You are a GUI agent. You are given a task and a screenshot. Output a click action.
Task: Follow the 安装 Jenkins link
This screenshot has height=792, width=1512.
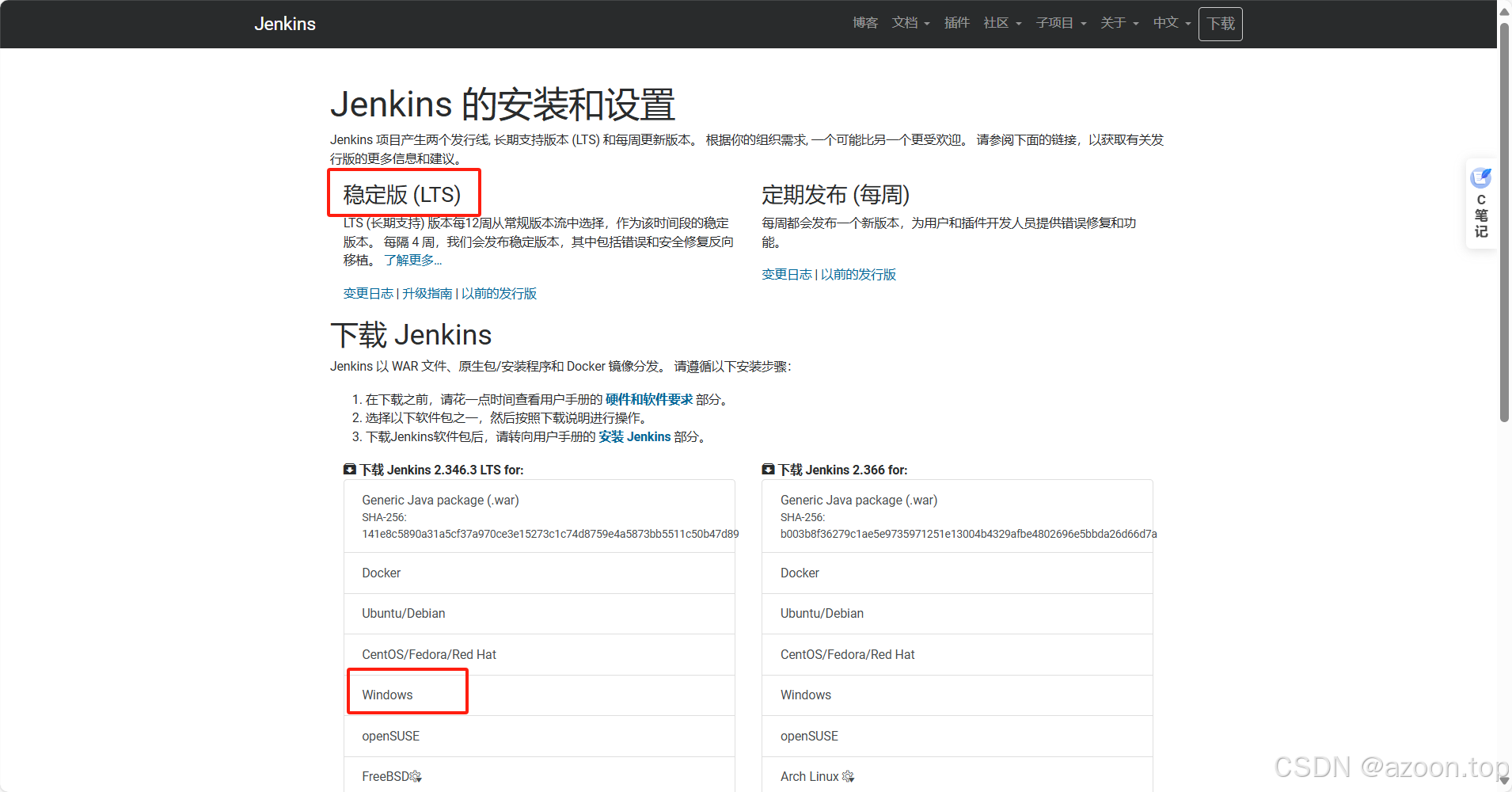635,436
